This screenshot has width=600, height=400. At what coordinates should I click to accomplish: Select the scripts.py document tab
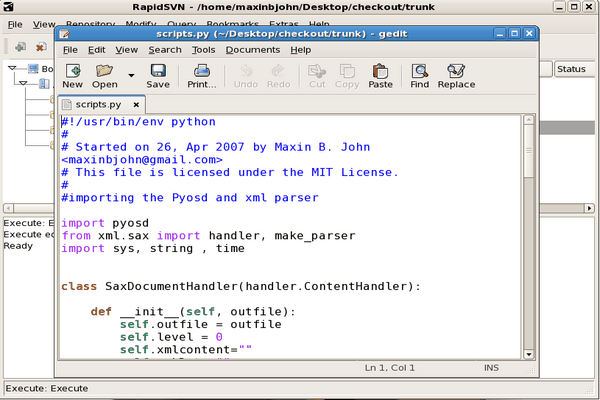click(x=98, y=104)
